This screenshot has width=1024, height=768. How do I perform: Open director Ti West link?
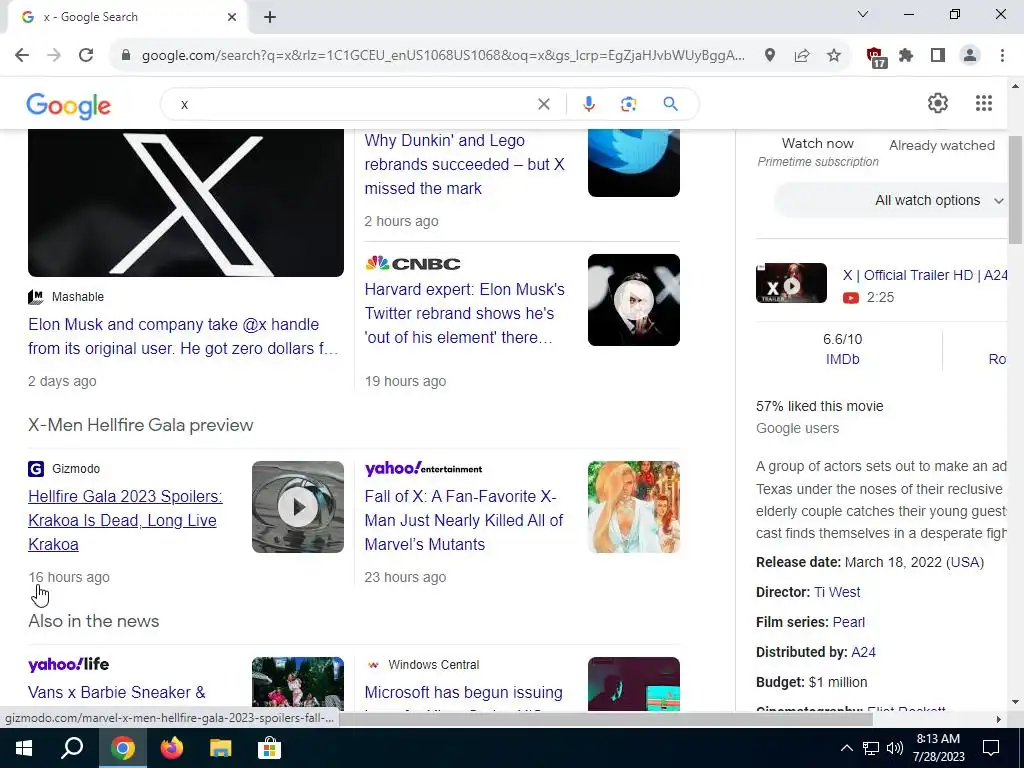coord(837,592)
